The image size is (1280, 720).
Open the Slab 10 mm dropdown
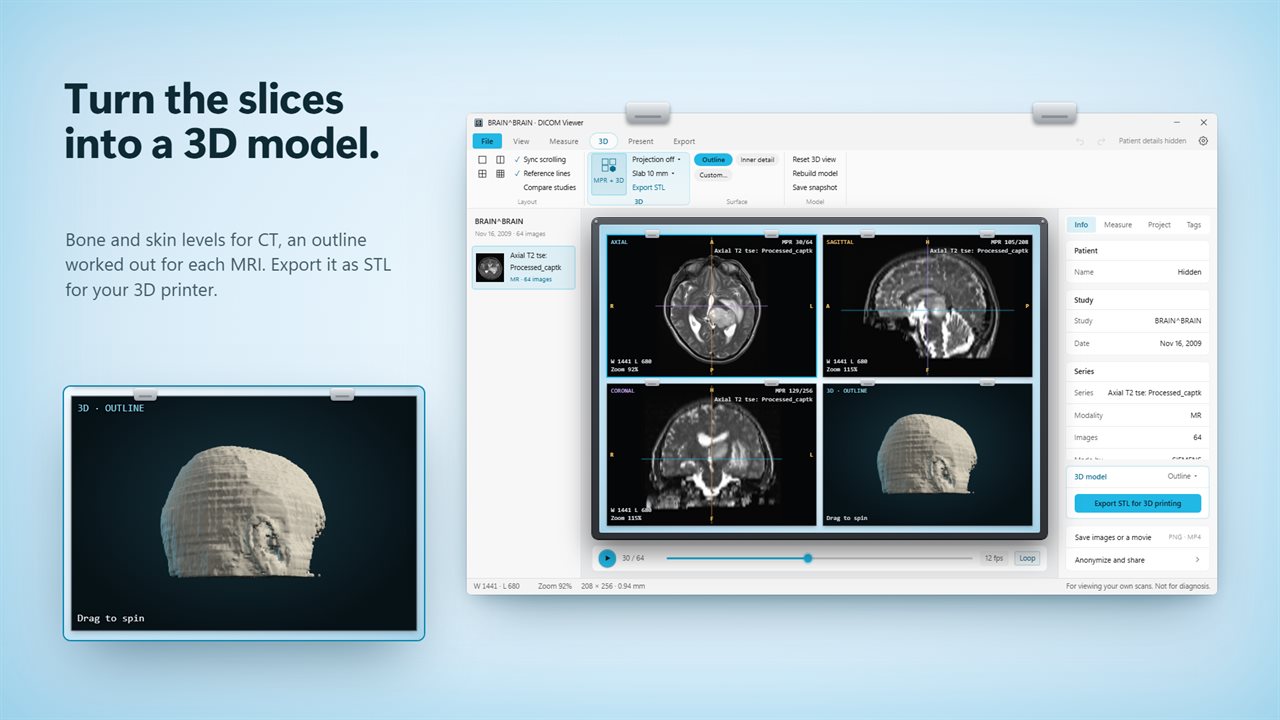pyautogui.click(x=653, y=174)
